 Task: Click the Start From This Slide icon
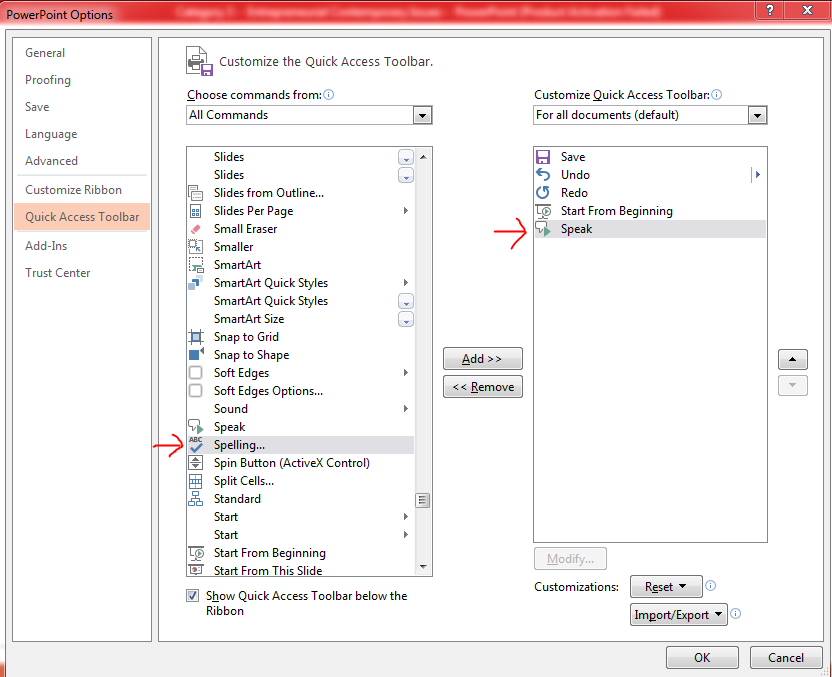click(196, 570)
